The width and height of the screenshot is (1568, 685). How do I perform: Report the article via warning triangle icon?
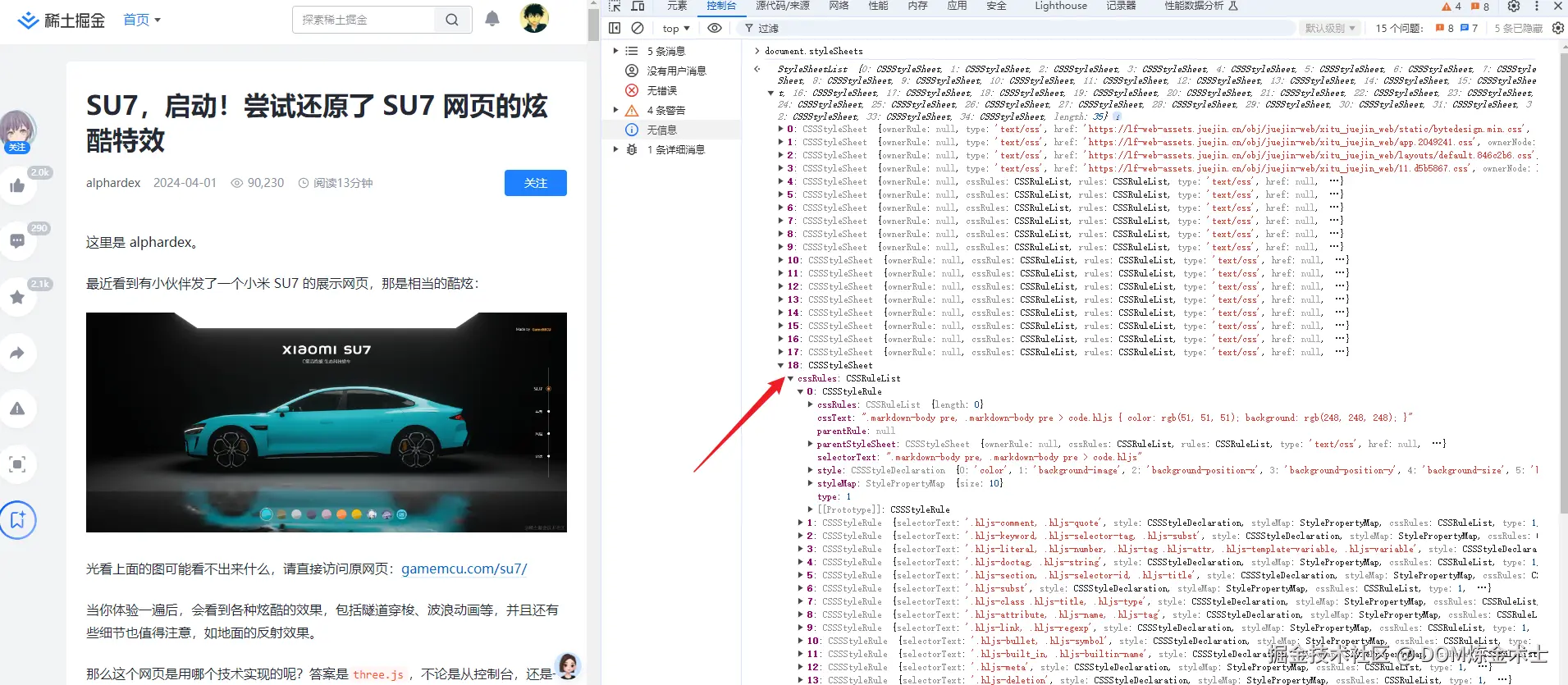pyautogui.click(x=17, y=409)
